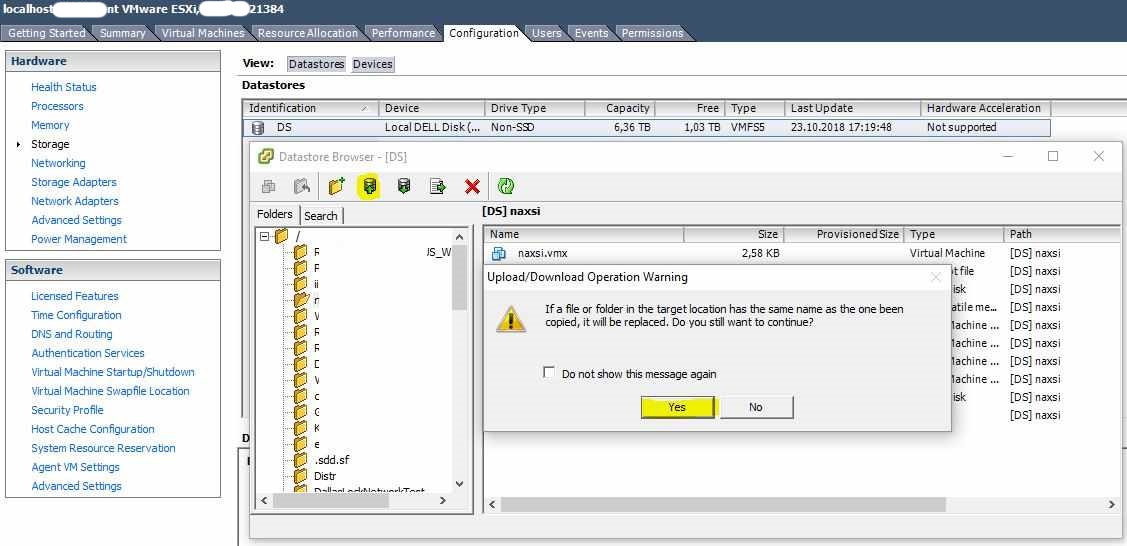Click the Distr folder icon
Image resolution: width=1127 pixels, height=546 pixels.
(300, 476)
